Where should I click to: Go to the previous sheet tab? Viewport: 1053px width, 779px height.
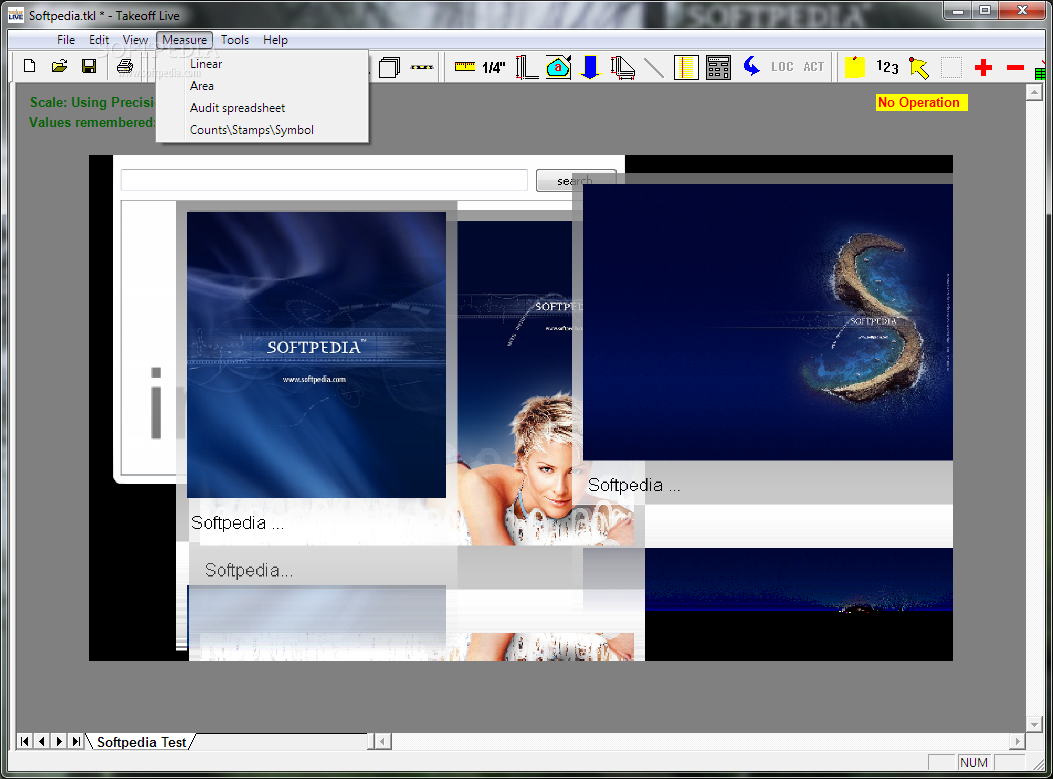[42, 741]
